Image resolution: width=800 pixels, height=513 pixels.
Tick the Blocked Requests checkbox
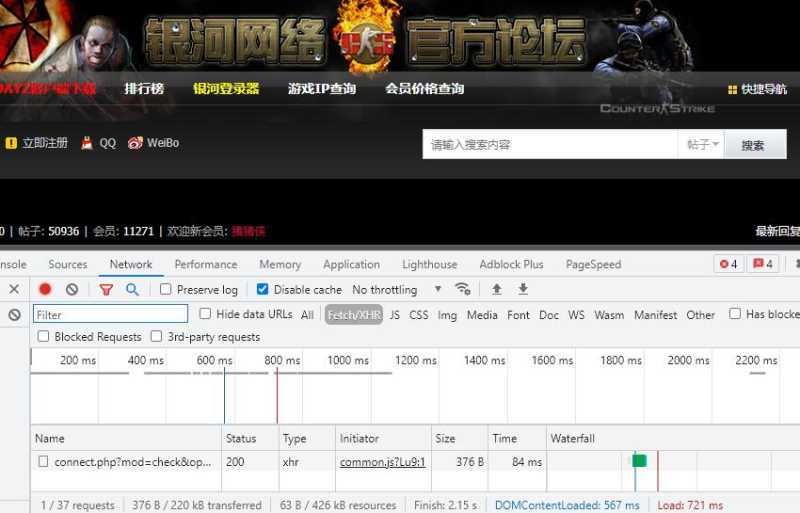point(43,337)
